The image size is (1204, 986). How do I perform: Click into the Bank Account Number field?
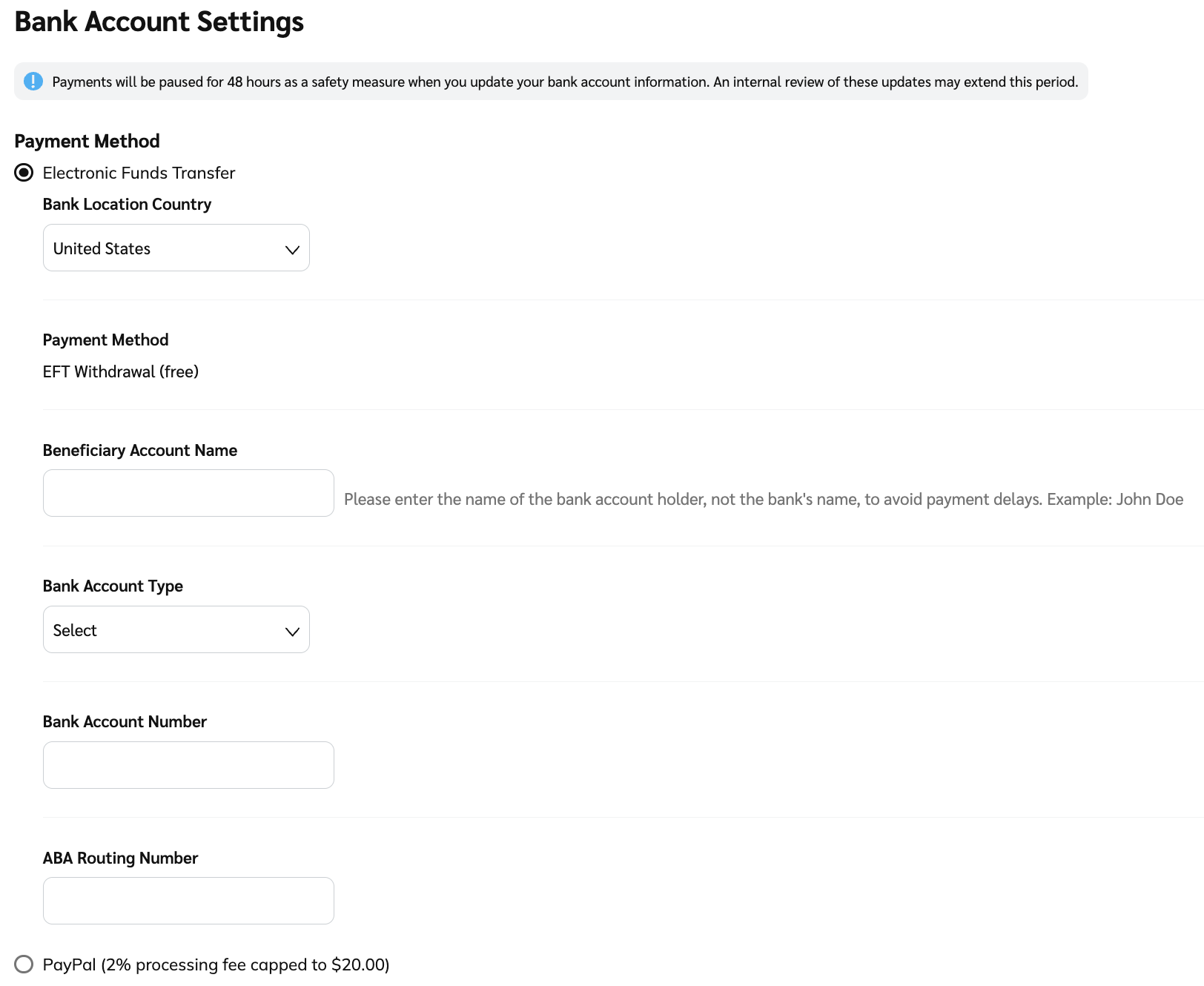tap(188, 765)
